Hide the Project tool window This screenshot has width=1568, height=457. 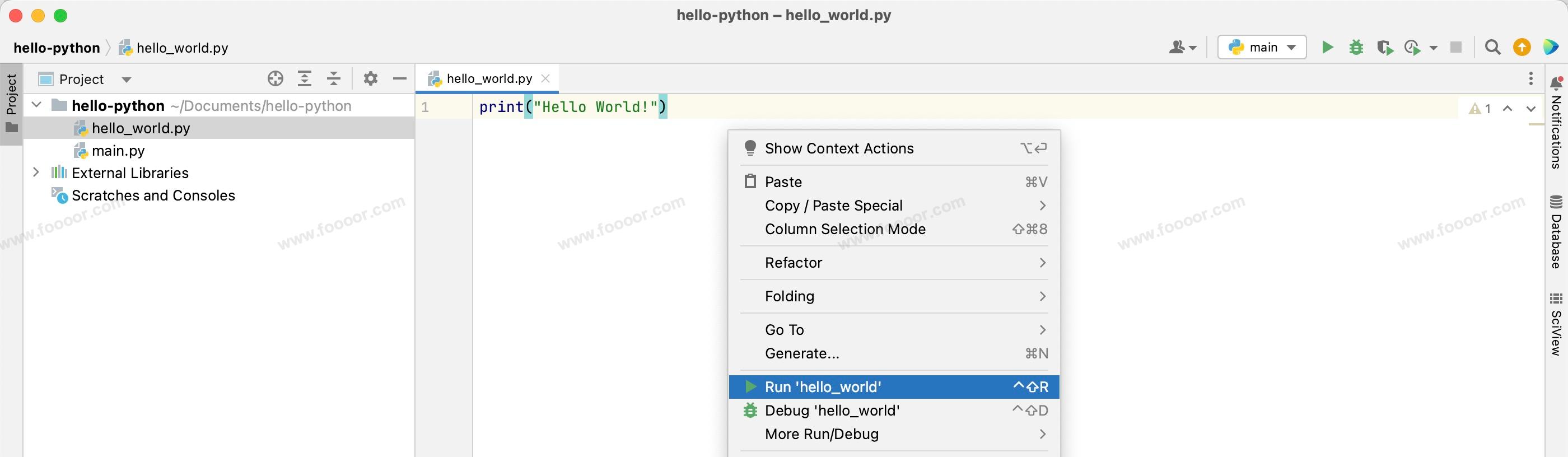click(400, 78)
